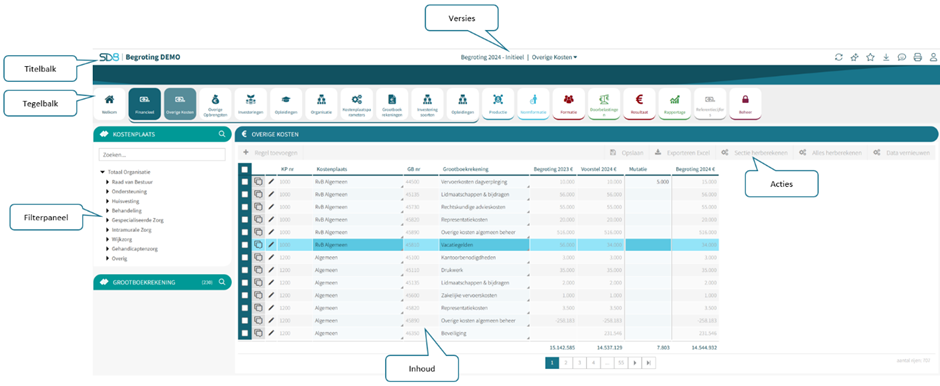Open the Organisatie tile
The width and height of the screenshot is (940, 386).
pyautogui.click(x=321, y=104)
